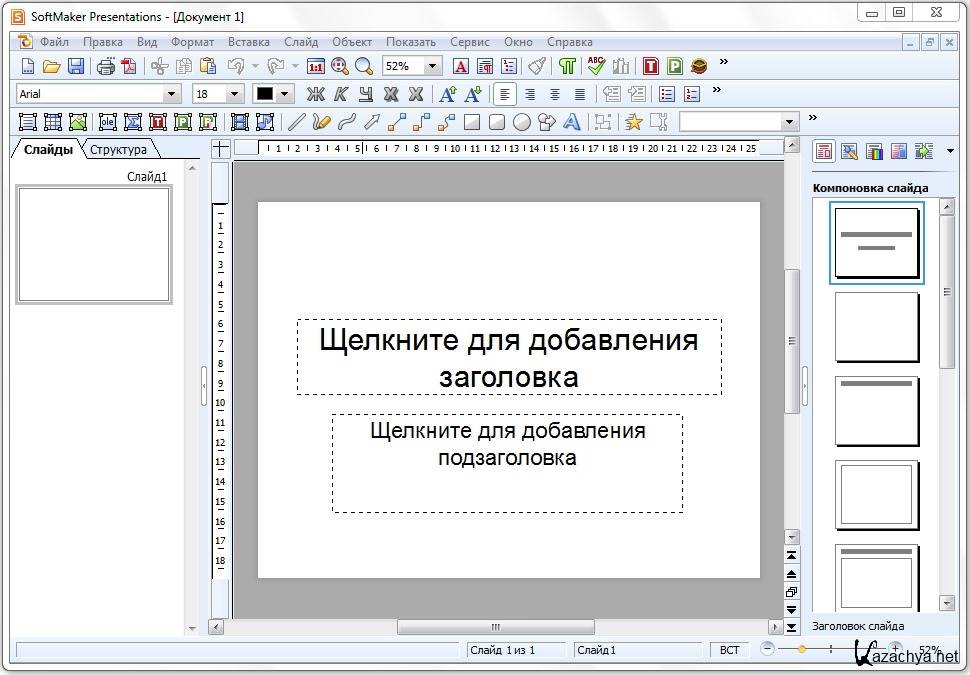Click the Save floppy disk icon

click(x=76, y=67)
